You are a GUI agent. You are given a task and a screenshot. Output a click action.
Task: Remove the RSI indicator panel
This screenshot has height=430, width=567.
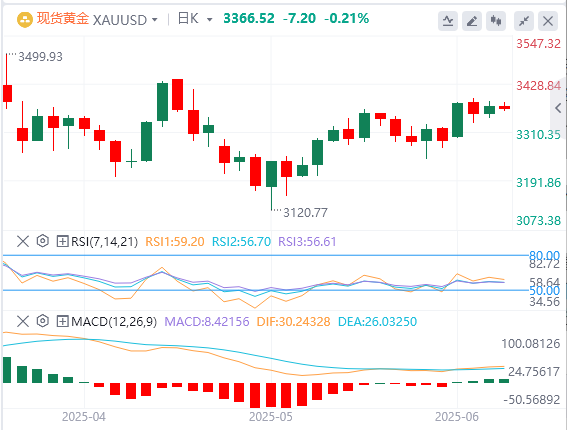point(23,241)
